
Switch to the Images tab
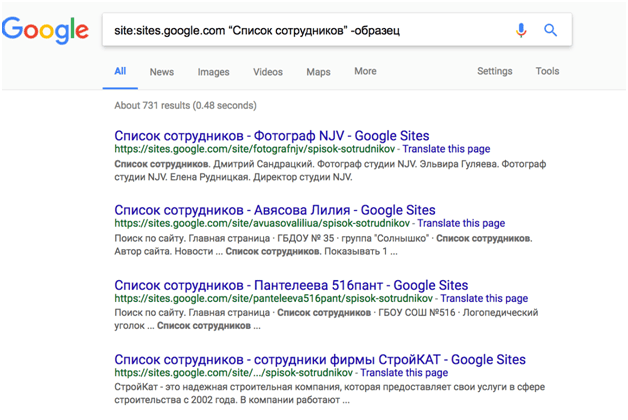coord(213,72)
